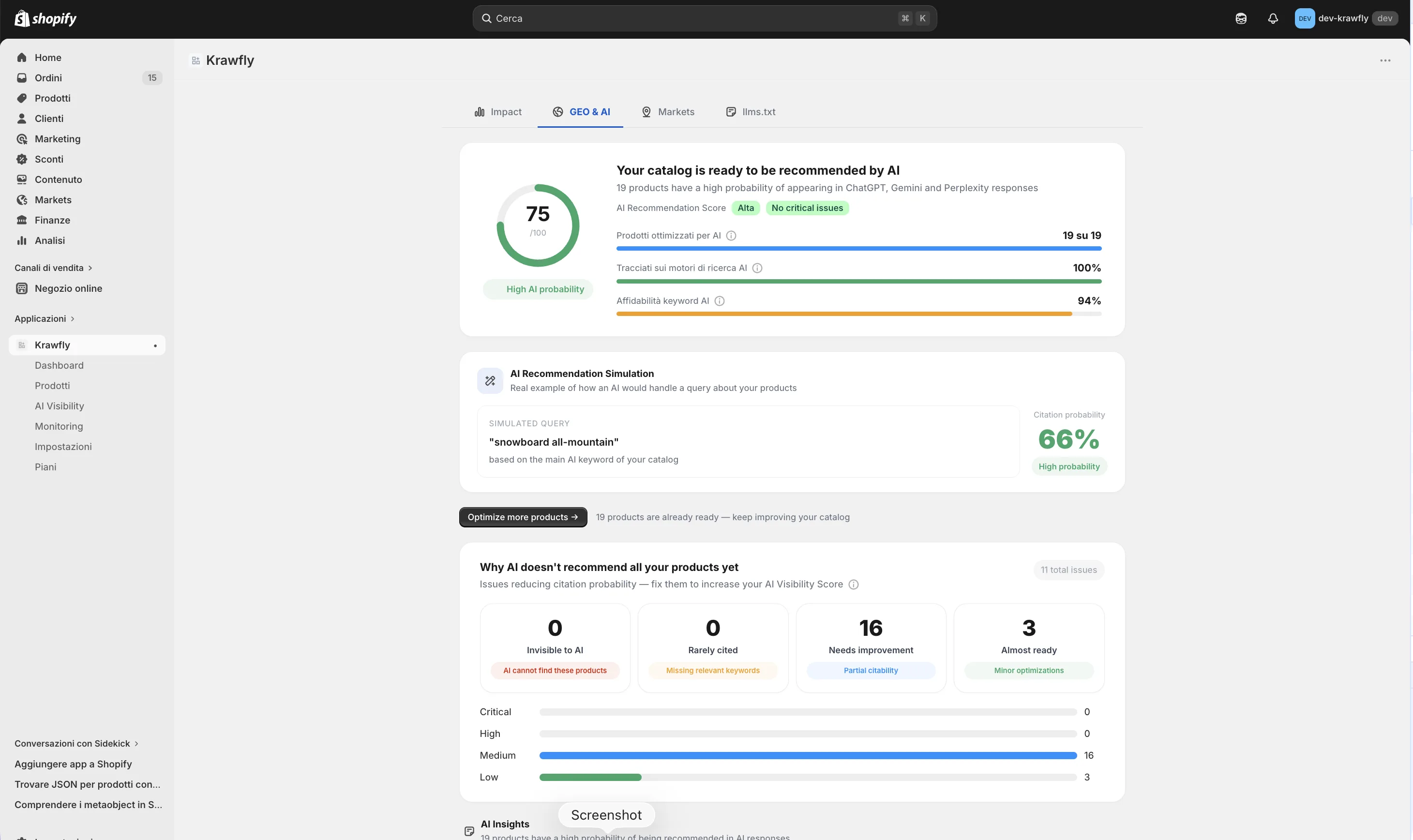Screen dimensions: 1413x840
Task: Click the search magnifier icon
Action: 486,19
